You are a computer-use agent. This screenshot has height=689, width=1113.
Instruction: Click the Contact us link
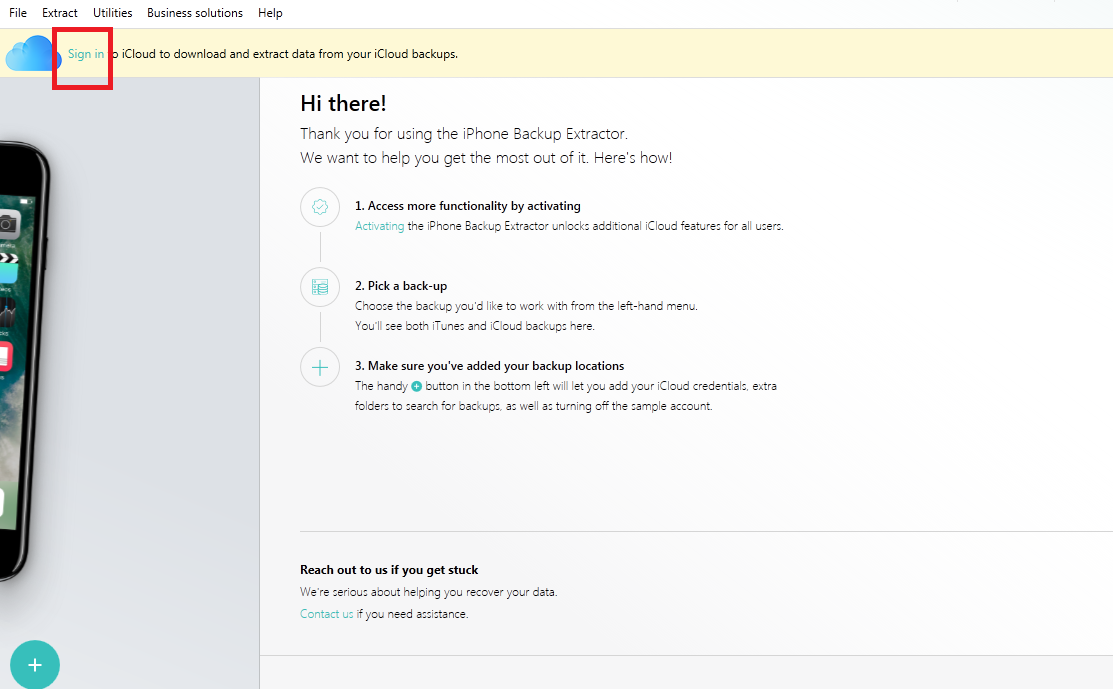[327, 614]
